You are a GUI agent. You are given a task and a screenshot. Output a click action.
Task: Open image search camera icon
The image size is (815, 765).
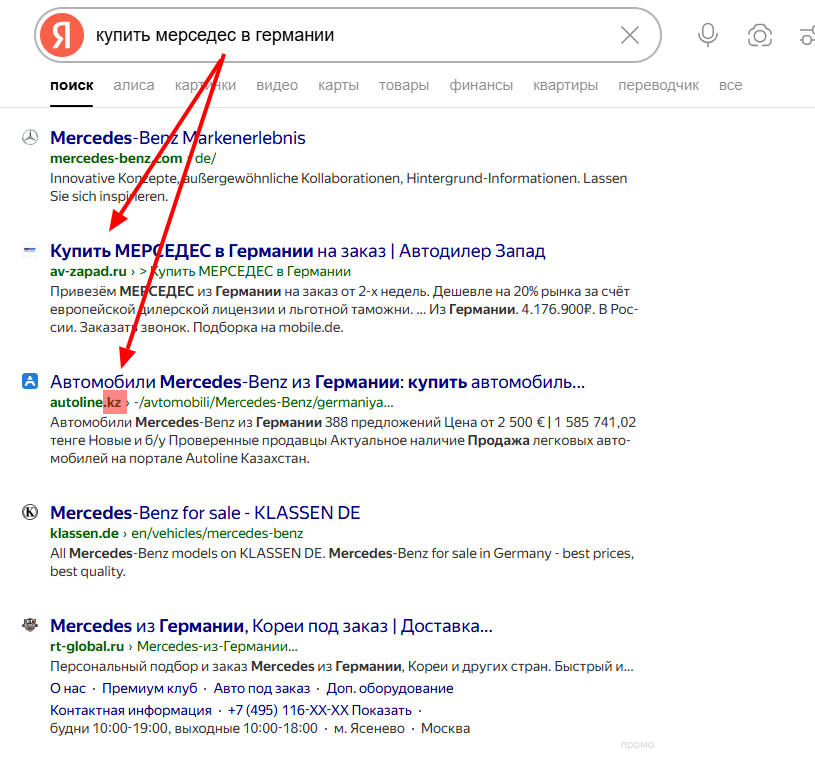(x=760, y=36)
